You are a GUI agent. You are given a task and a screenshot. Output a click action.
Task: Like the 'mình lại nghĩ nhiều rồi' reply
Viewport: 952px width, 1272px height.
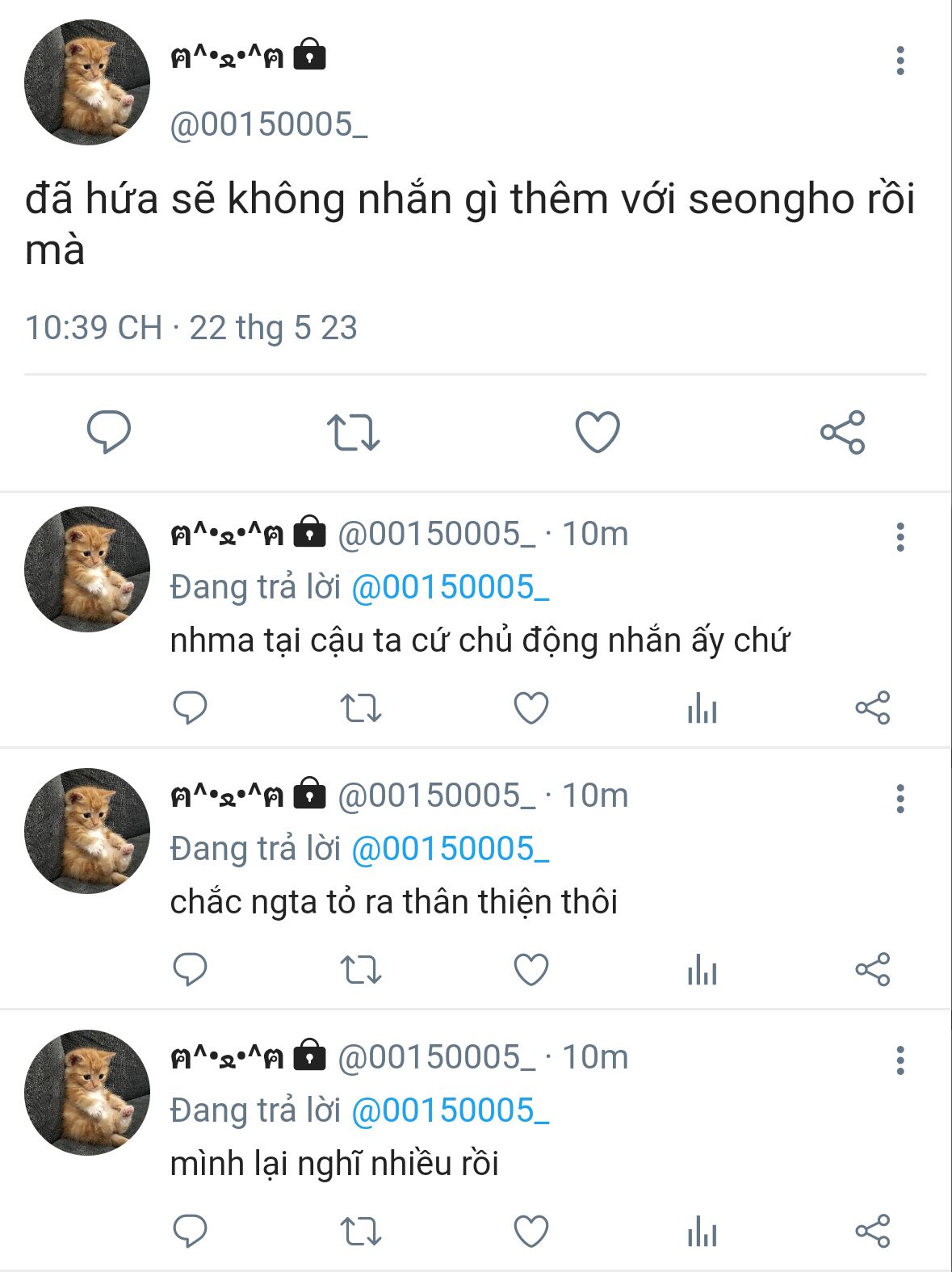(531, 1232)
